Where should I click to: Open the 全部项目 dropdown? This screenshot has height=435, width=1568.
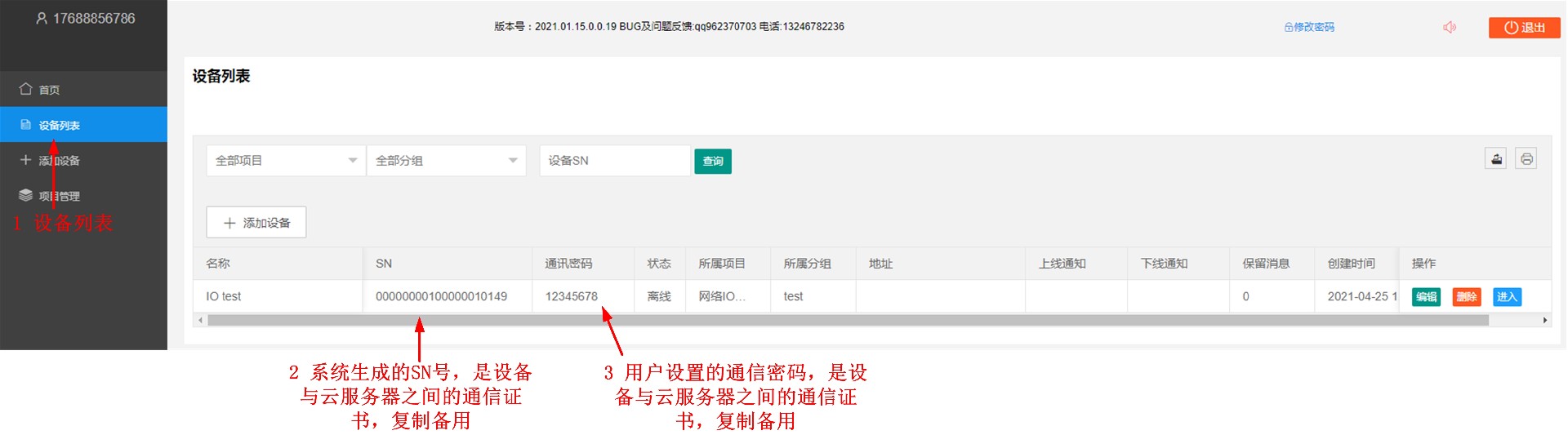[x=285, y=161]
